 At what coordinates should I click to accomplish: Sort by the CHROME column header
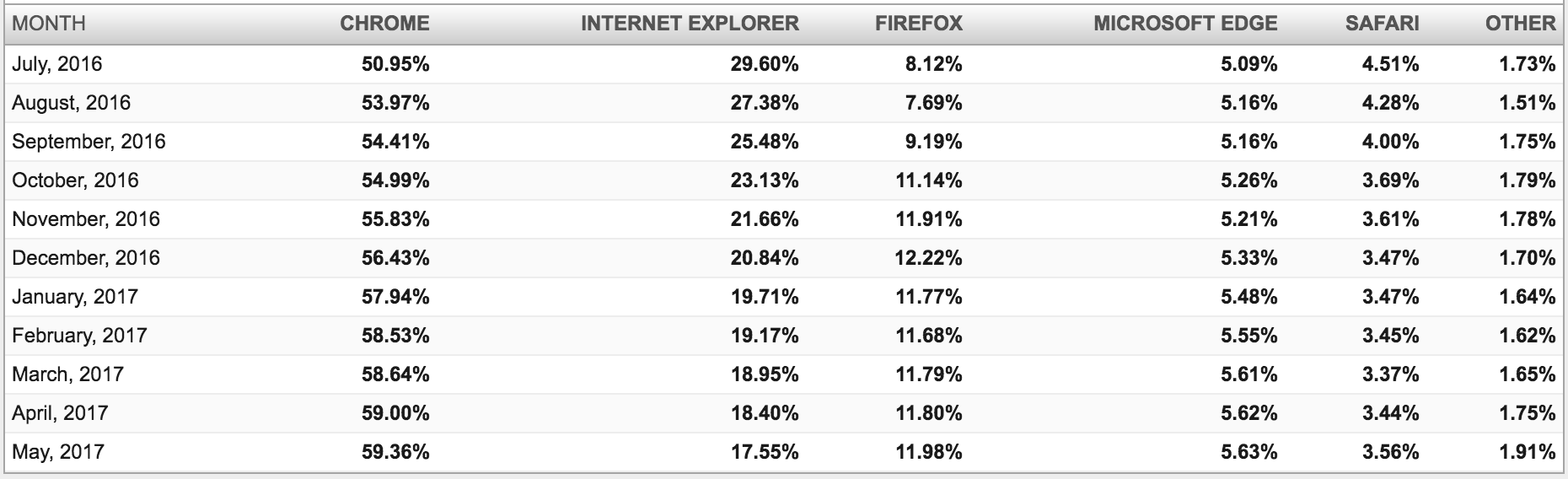(384, 24)
